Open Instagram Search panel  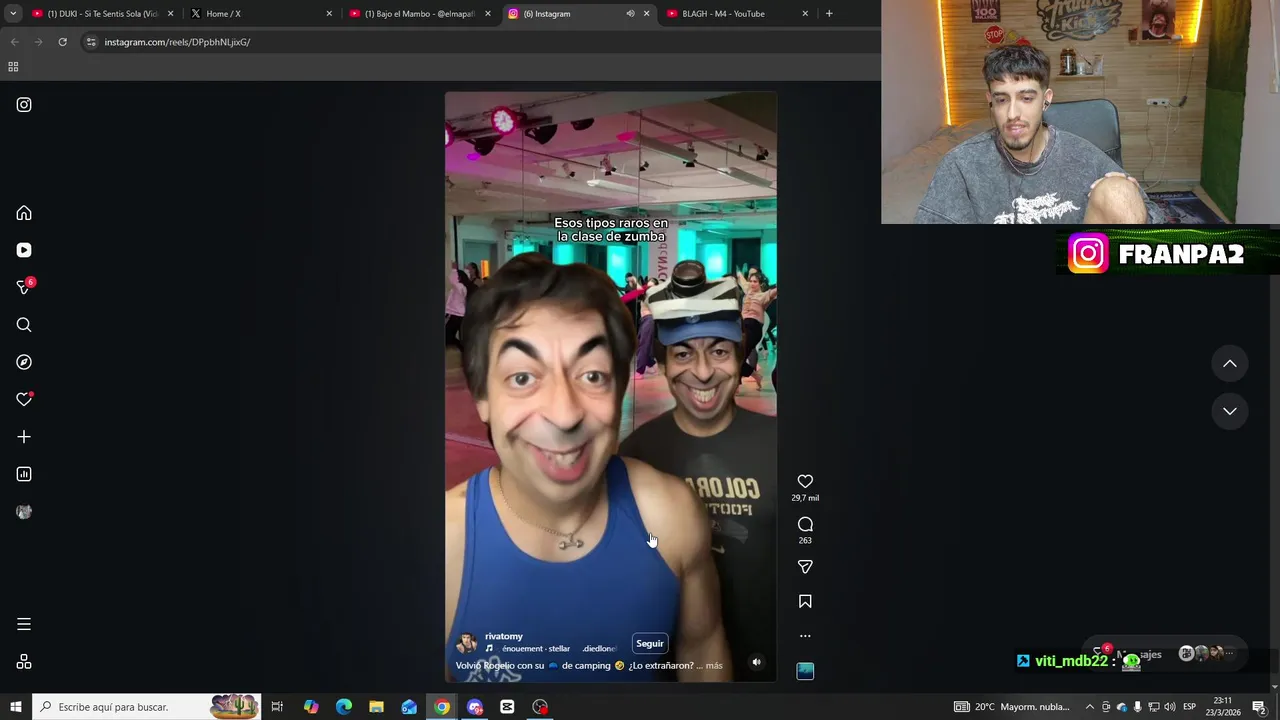click(24, 325)
